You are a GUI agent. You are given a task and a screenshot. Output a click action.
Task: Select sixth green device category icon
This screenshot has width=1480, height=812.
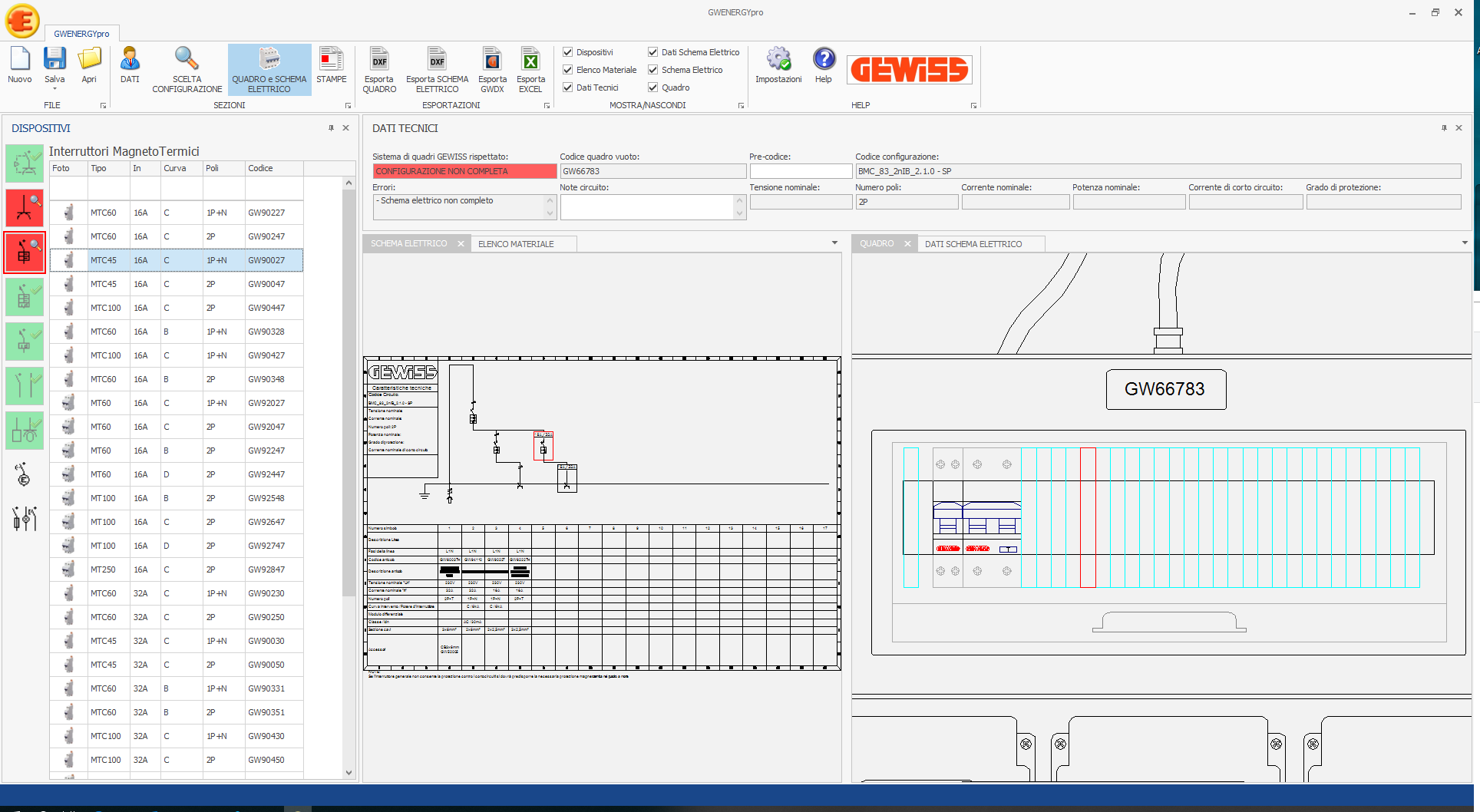tap(25, 386)
